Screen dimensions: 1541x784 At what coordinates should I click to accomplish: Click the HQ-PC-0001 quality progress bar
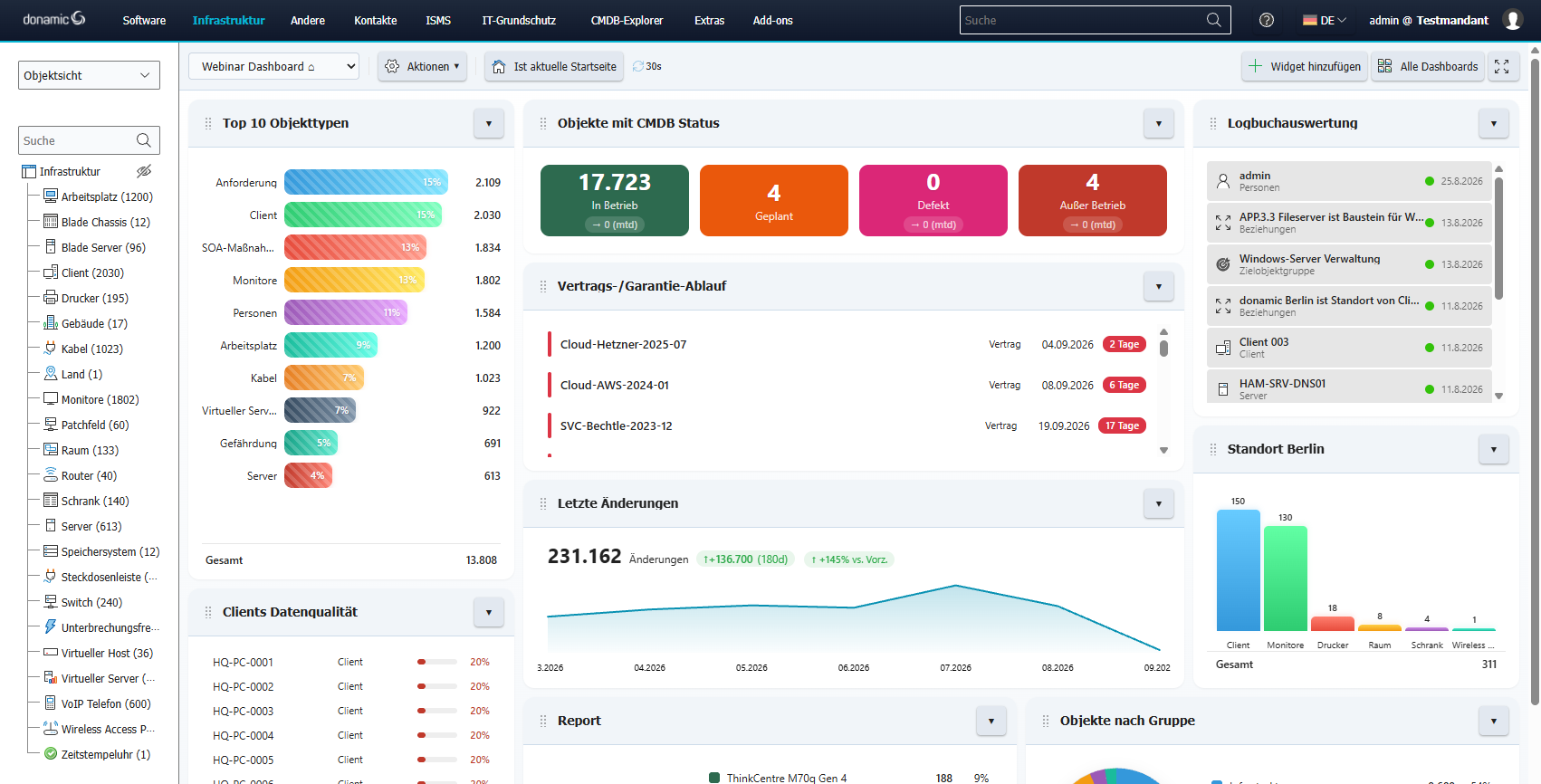pos(437,662)
